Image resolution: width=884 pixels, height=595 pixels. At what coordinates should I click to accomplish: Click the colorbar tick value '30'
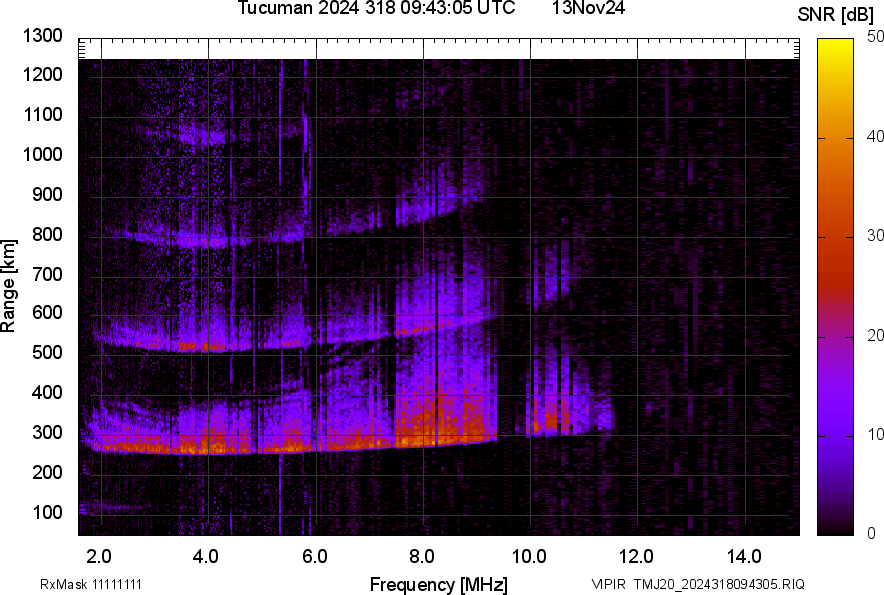tap(876, 236)
